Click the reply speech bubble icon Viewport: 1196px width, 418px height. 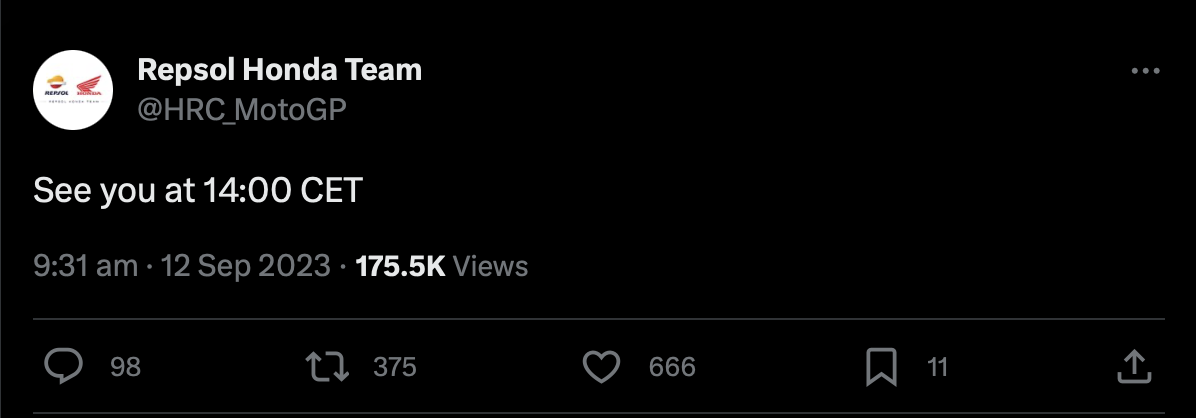pyautogui.click(x=64, y=367)
